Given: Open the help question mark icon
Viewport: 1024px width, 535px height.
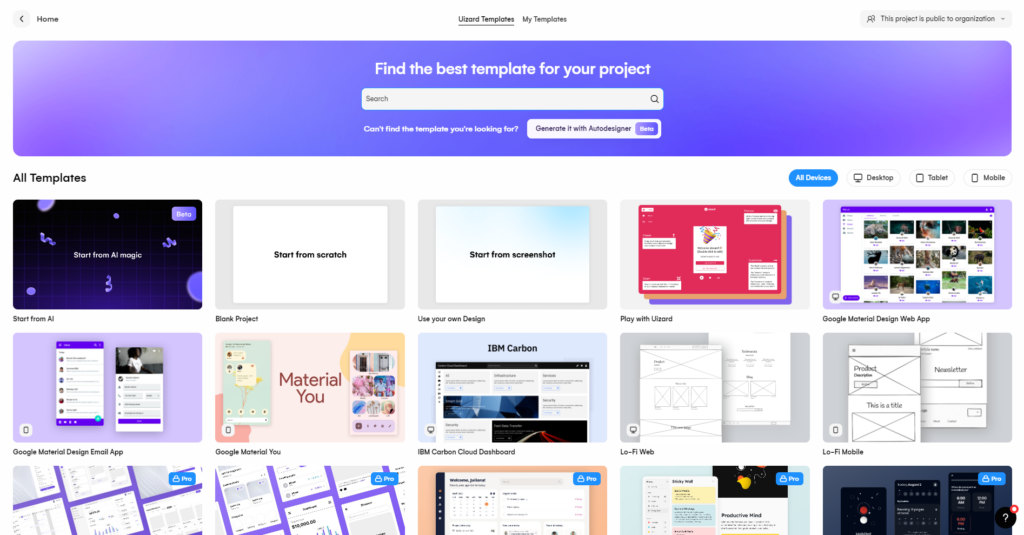Looking at the screenshot, I should 1005,518.
